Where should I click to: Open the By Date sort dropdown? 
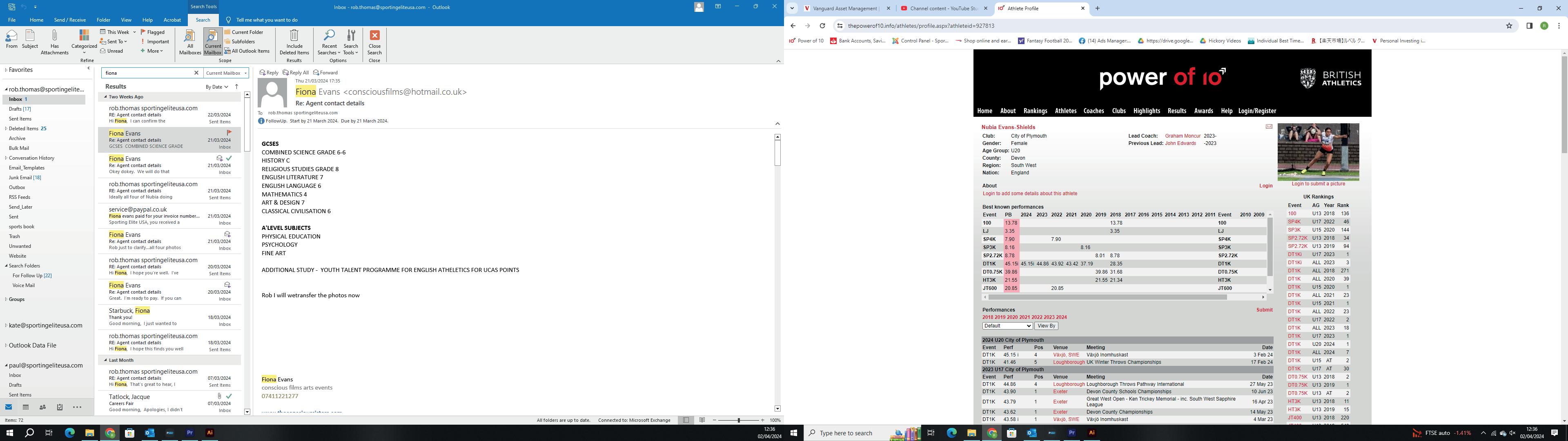(x=217, y=87)
